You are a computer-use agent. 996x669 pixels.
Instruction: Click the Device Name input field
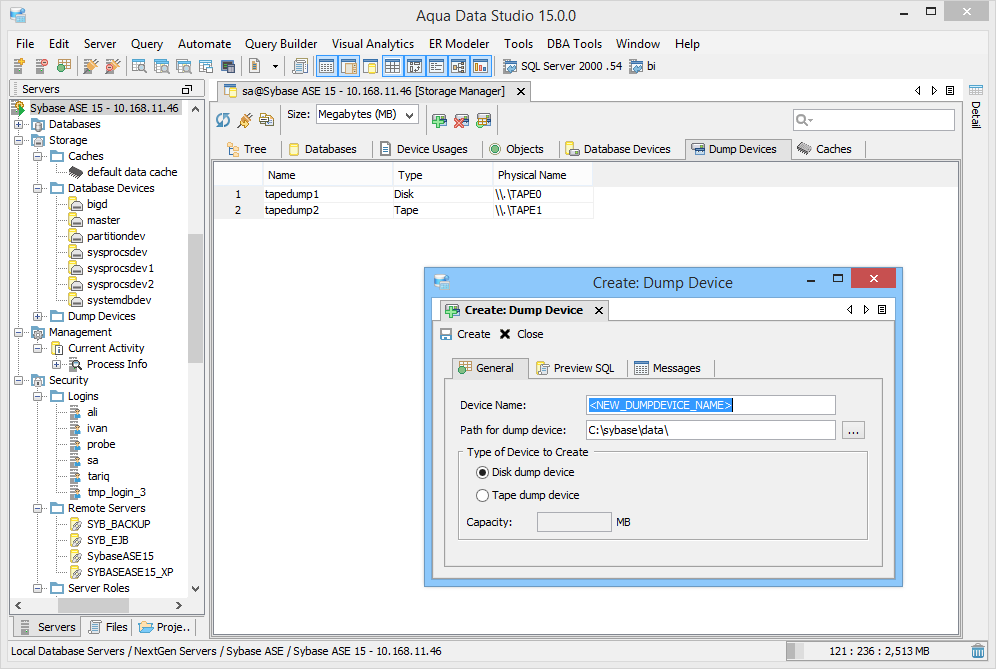tap(710, 404)
